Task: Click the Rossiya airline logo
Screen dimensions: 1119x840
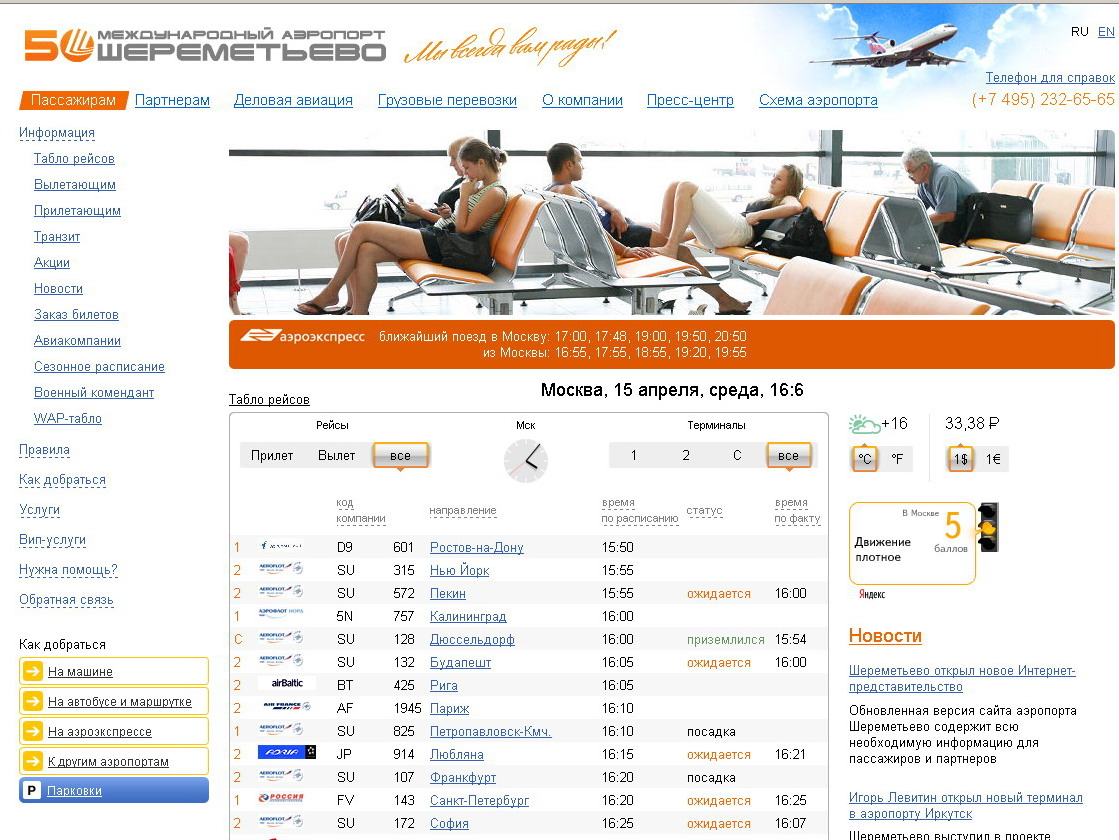Action: (x=282, y=799)
